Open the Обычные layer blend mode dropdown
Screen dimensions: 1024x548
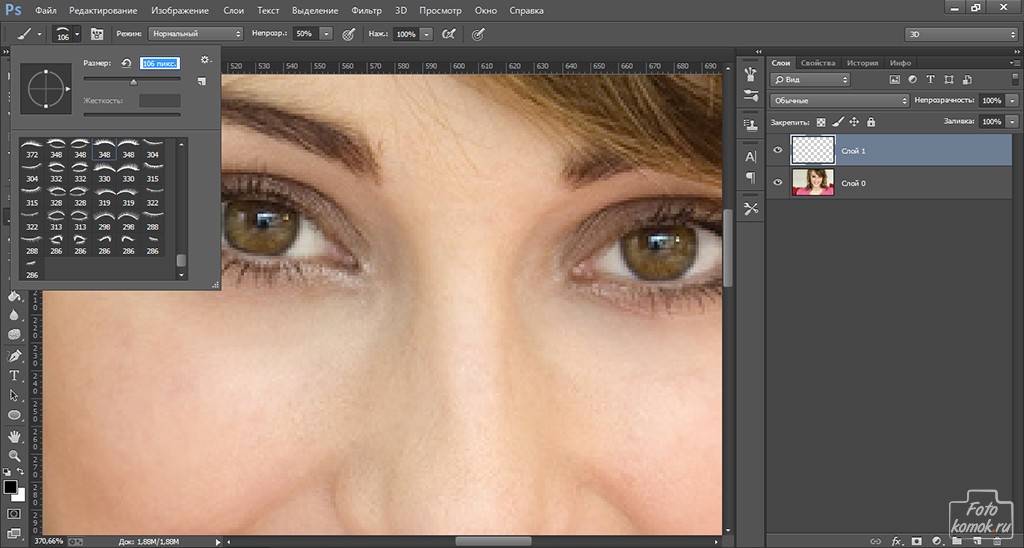pos(840,101)
